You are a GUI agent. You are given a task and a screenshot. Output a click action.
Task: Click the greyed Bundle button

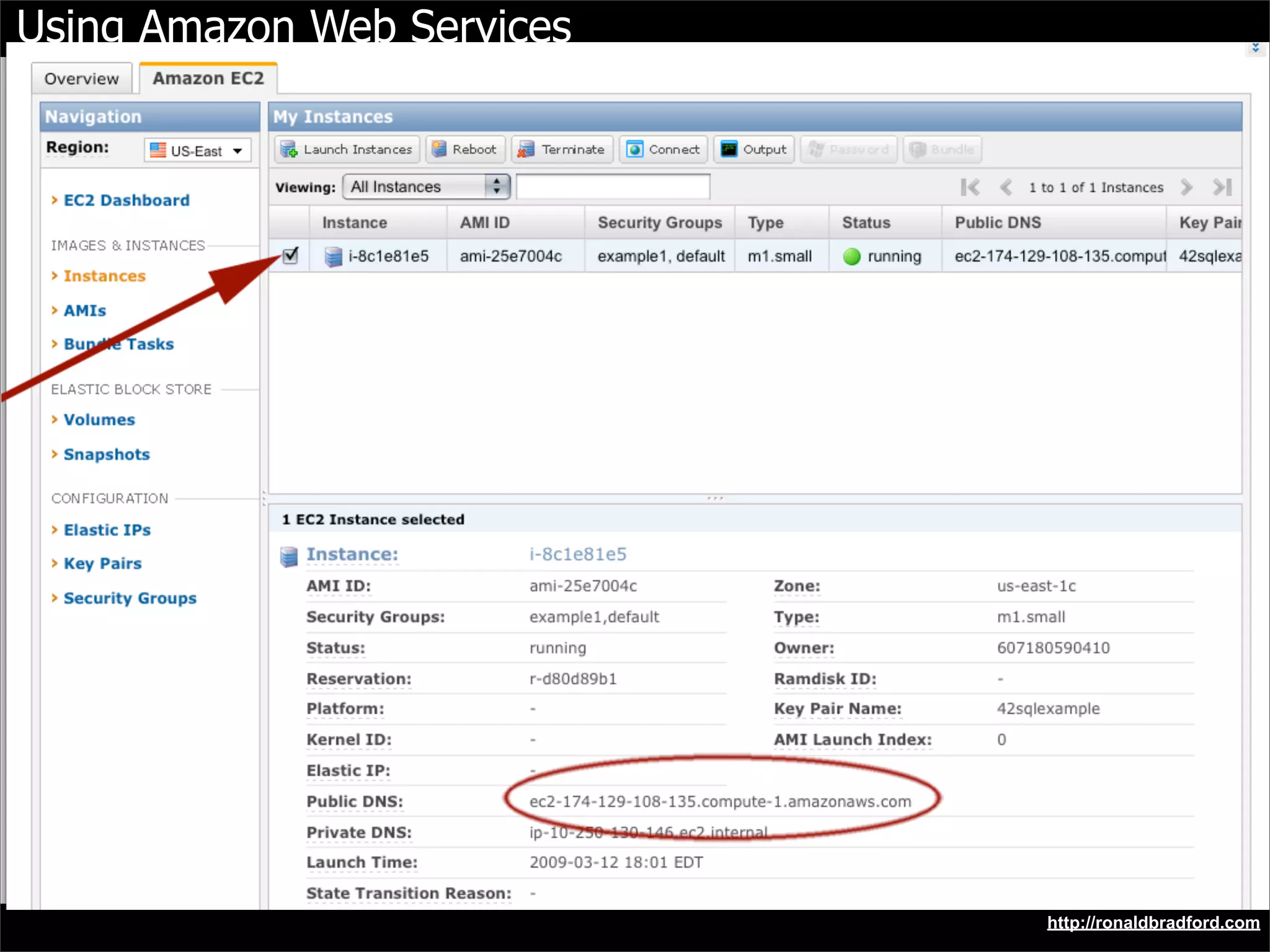coord(942,149)
